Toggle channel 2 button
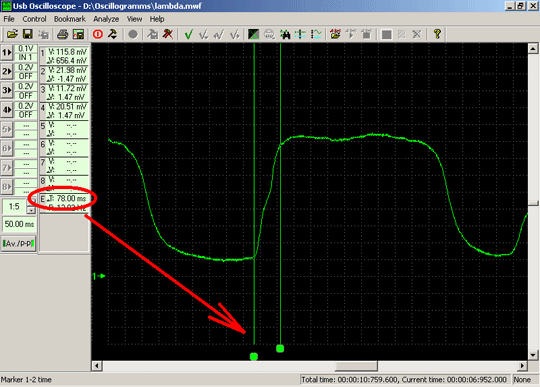Image resolution: width=540 pixels, height=387 pixels. (x=7, y=72)
